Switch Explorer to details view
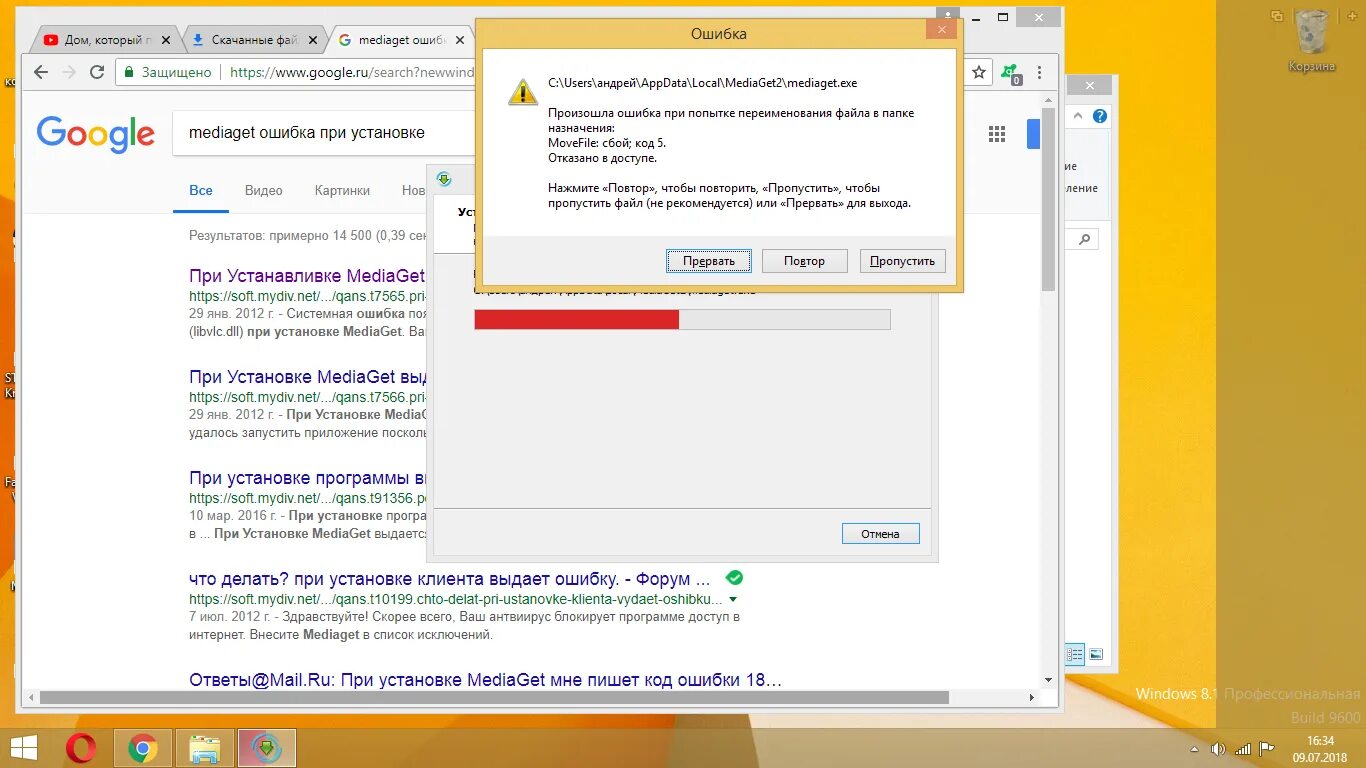This screenshot has width=1366, height=768. click(x=1075, y=655)
